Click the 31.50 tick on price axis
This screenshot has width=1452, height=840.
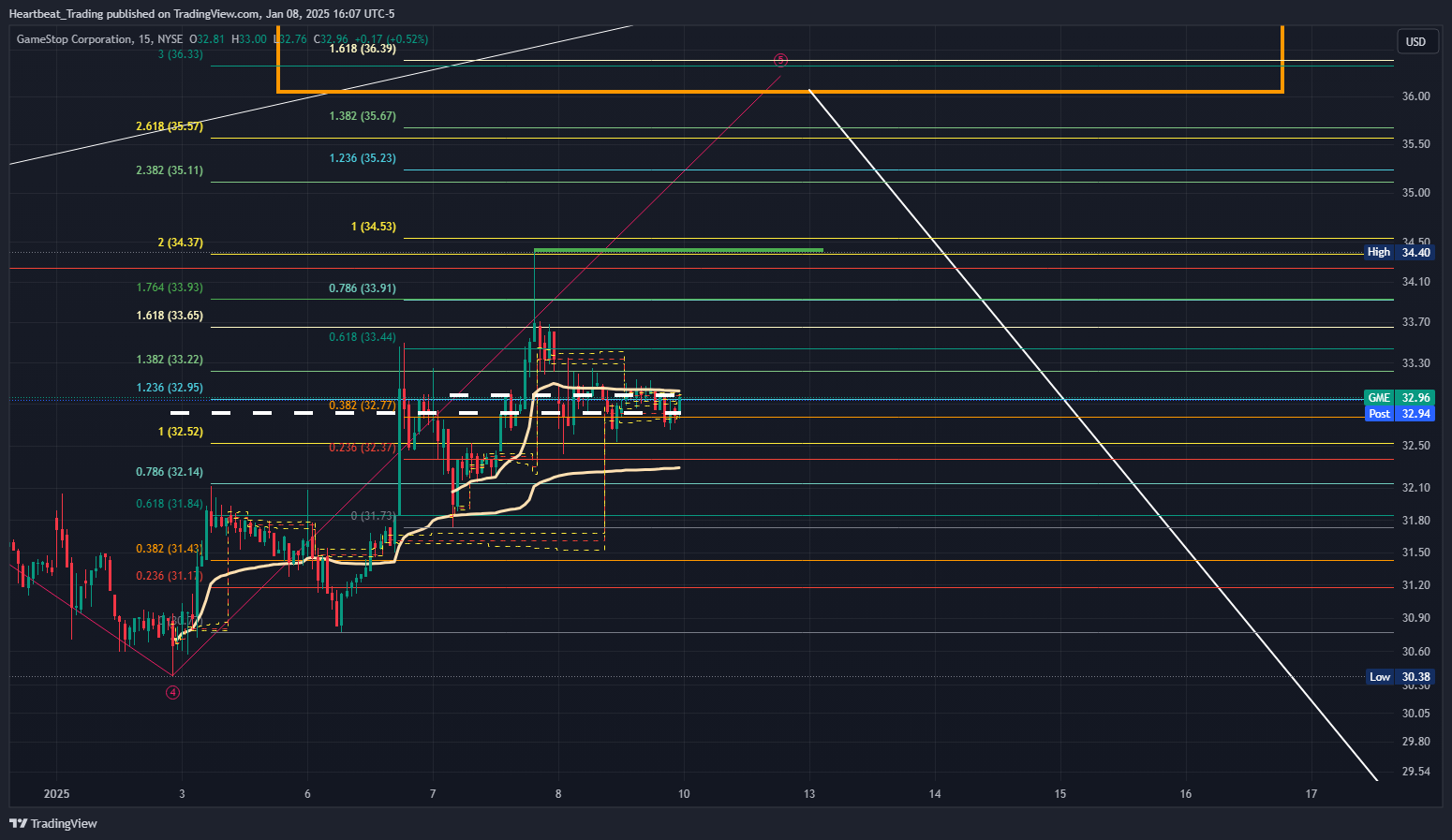click(x=1415, y=553)
